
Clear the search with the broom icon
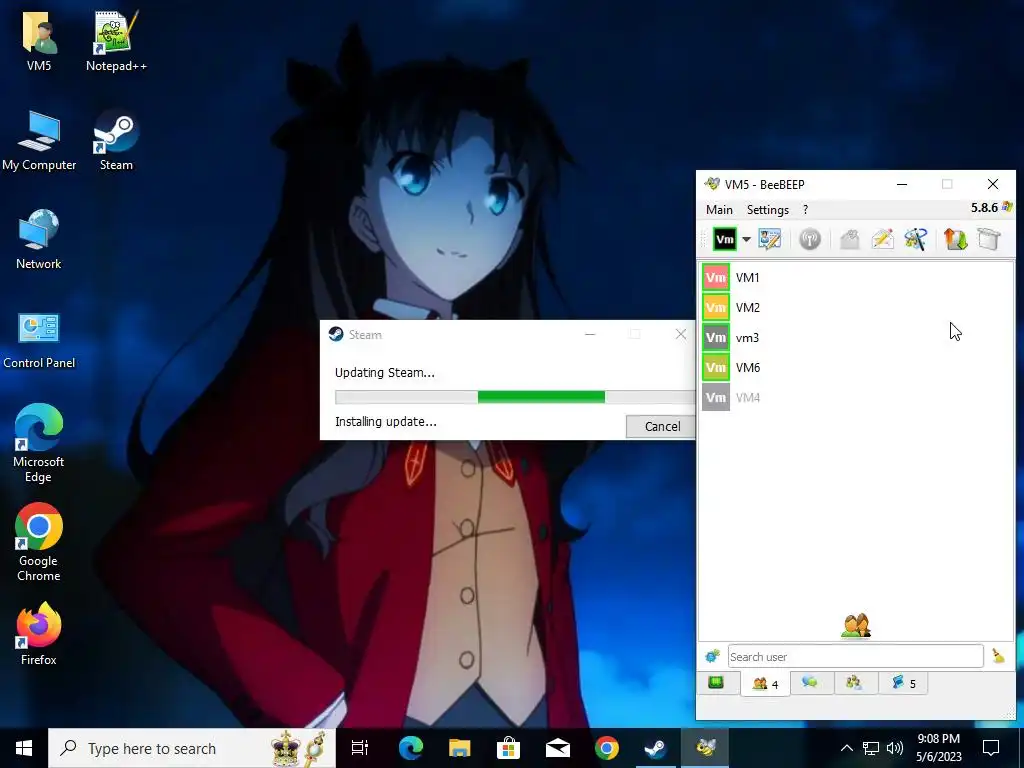[998, 656]
